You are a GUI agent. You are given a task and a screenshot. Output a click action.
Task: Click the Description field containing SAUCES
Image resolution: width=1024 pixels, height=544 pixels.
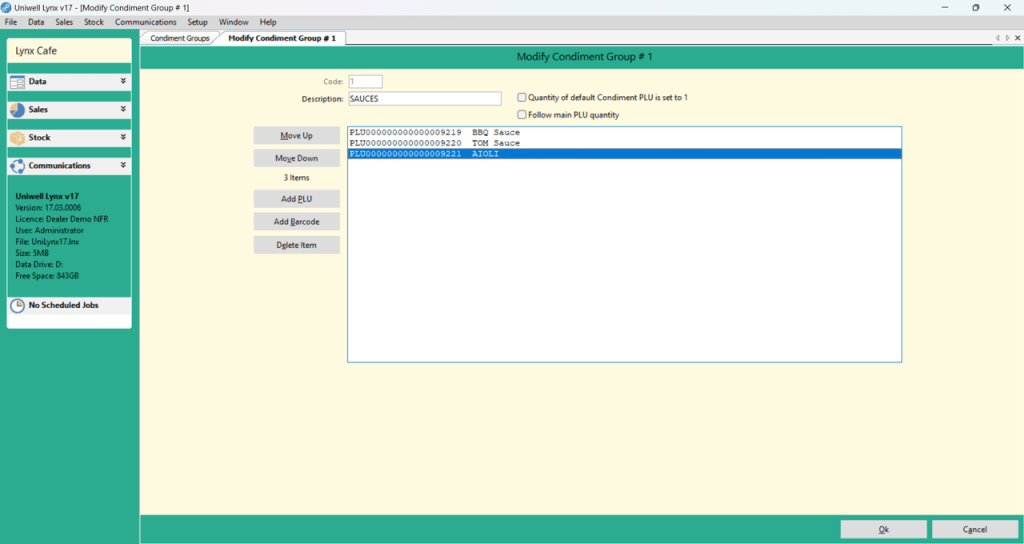tap(425, 99)
